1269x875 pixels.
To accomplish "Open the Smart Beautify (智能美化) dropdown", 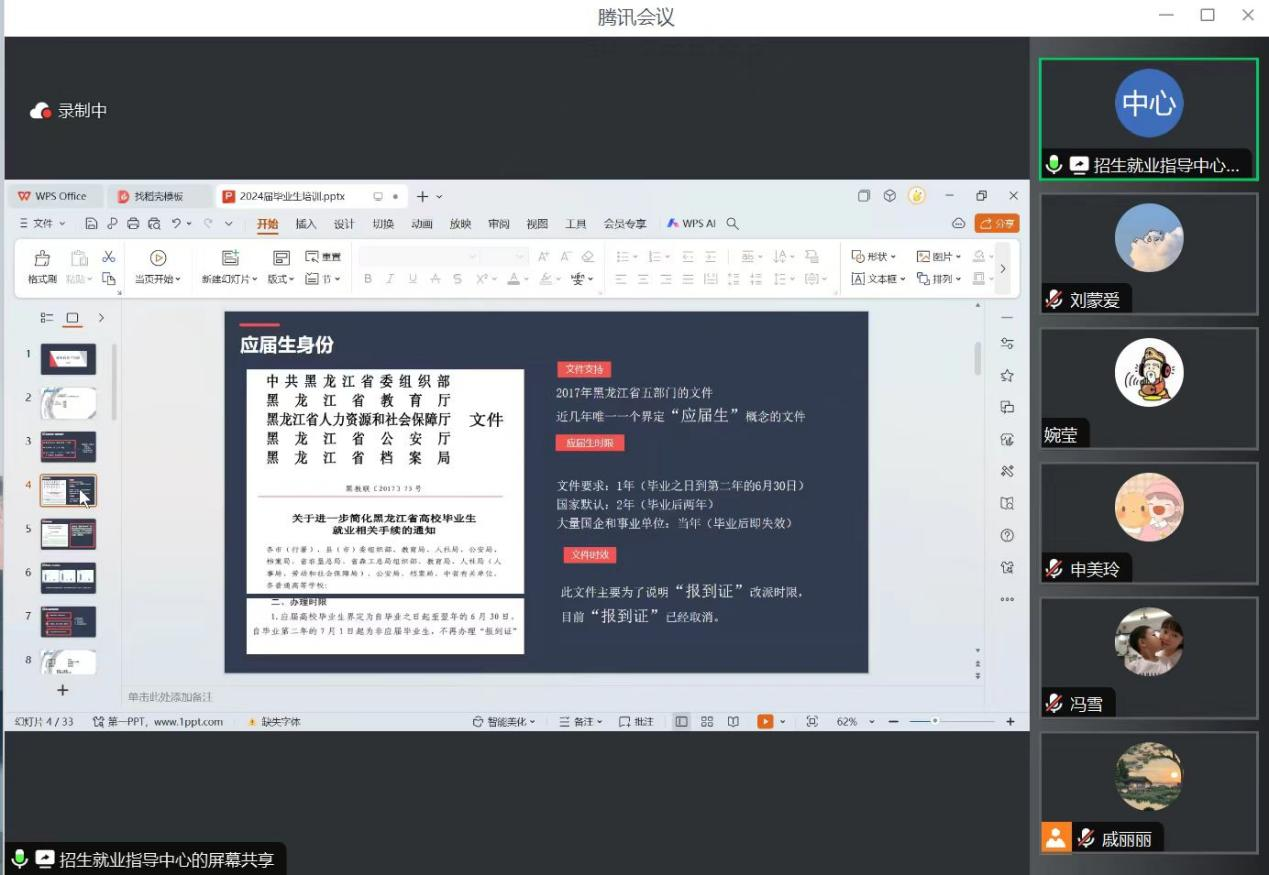I will tap(504, 721).
